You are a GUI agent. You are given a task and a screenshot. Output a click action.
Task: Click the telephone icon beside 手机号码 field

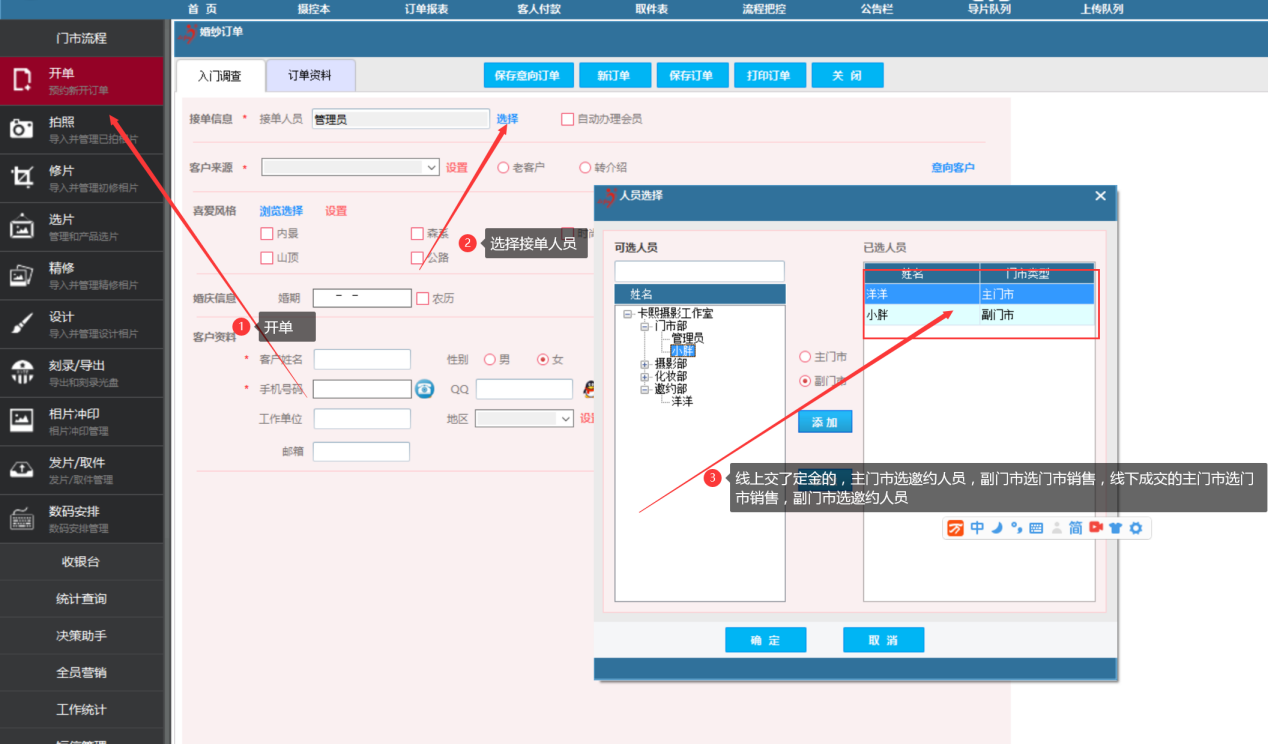pyautogui.click(x=425, y=389)
